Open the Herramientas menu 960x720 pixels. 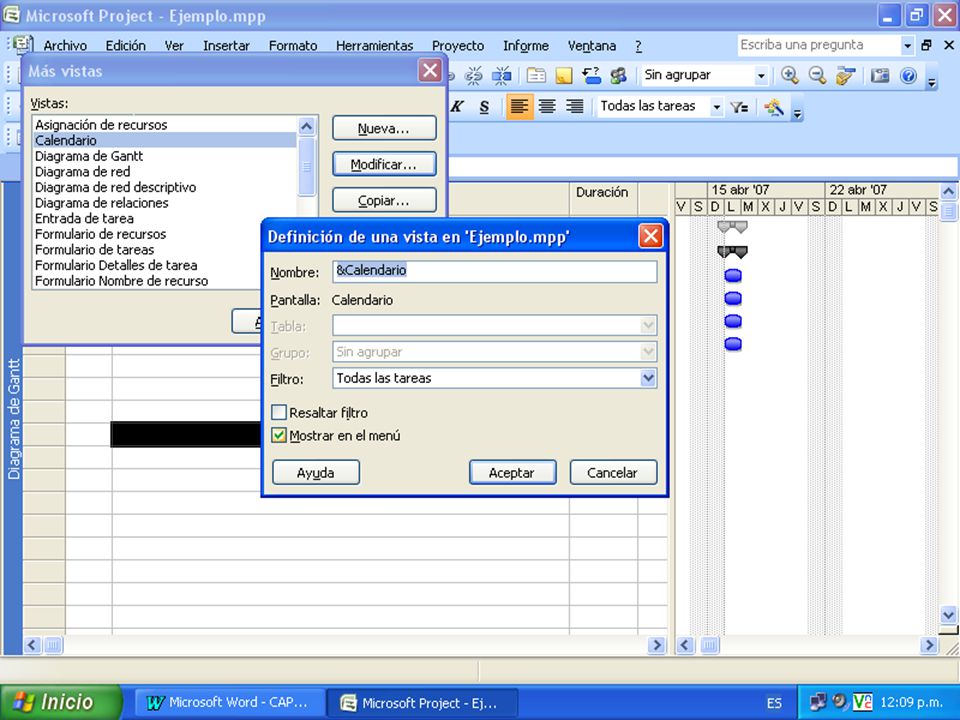click(374, 45)
